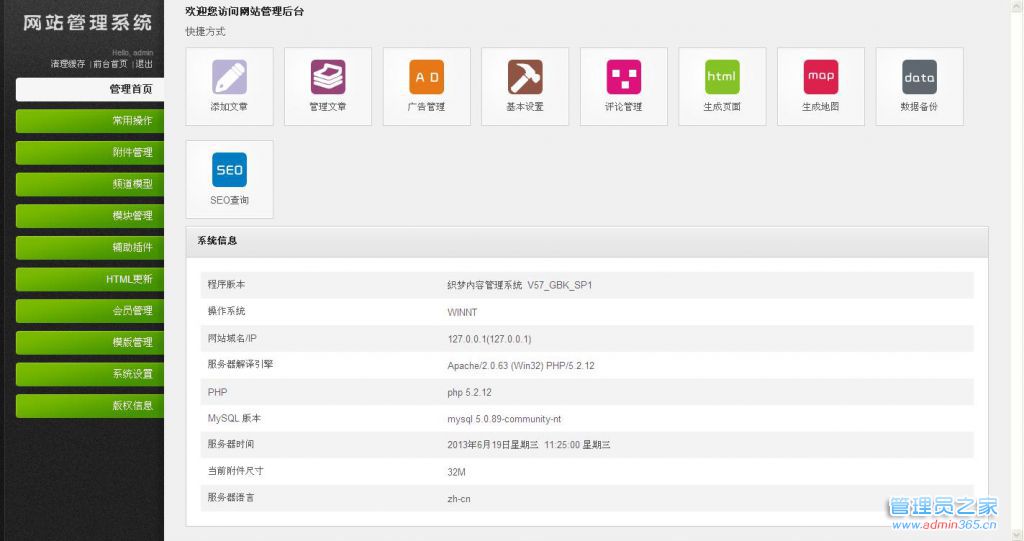Click the 系统信息 panel header
This screenshot has width=1024, height=541.
coord(587,241)
